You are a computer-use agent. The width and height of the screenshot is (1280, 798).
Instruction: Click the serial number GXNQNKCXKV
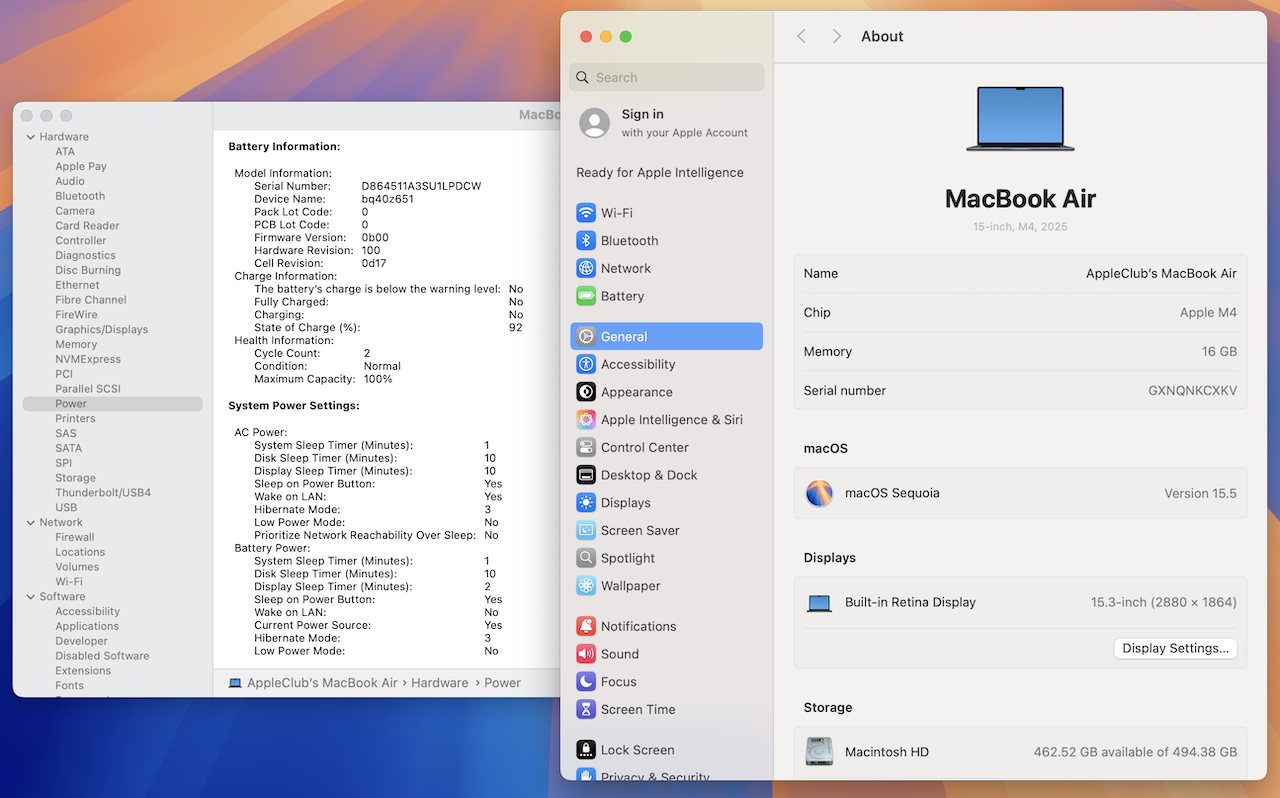click(1192, 391)
